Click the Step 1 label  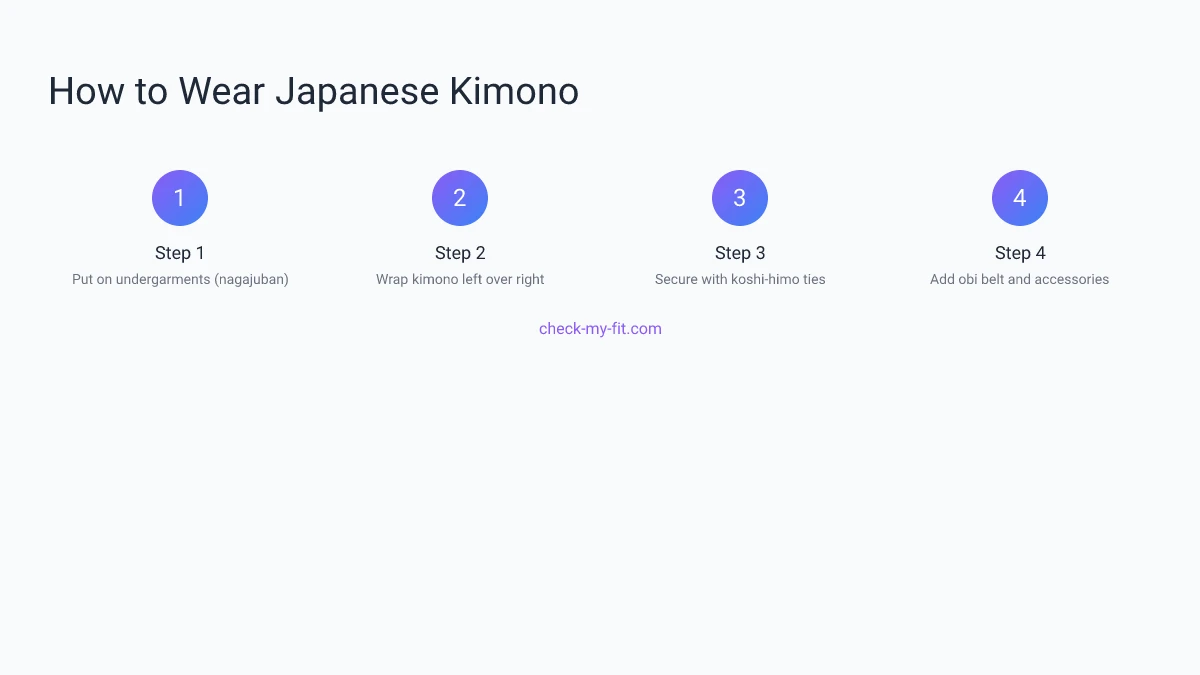(180, 253)
